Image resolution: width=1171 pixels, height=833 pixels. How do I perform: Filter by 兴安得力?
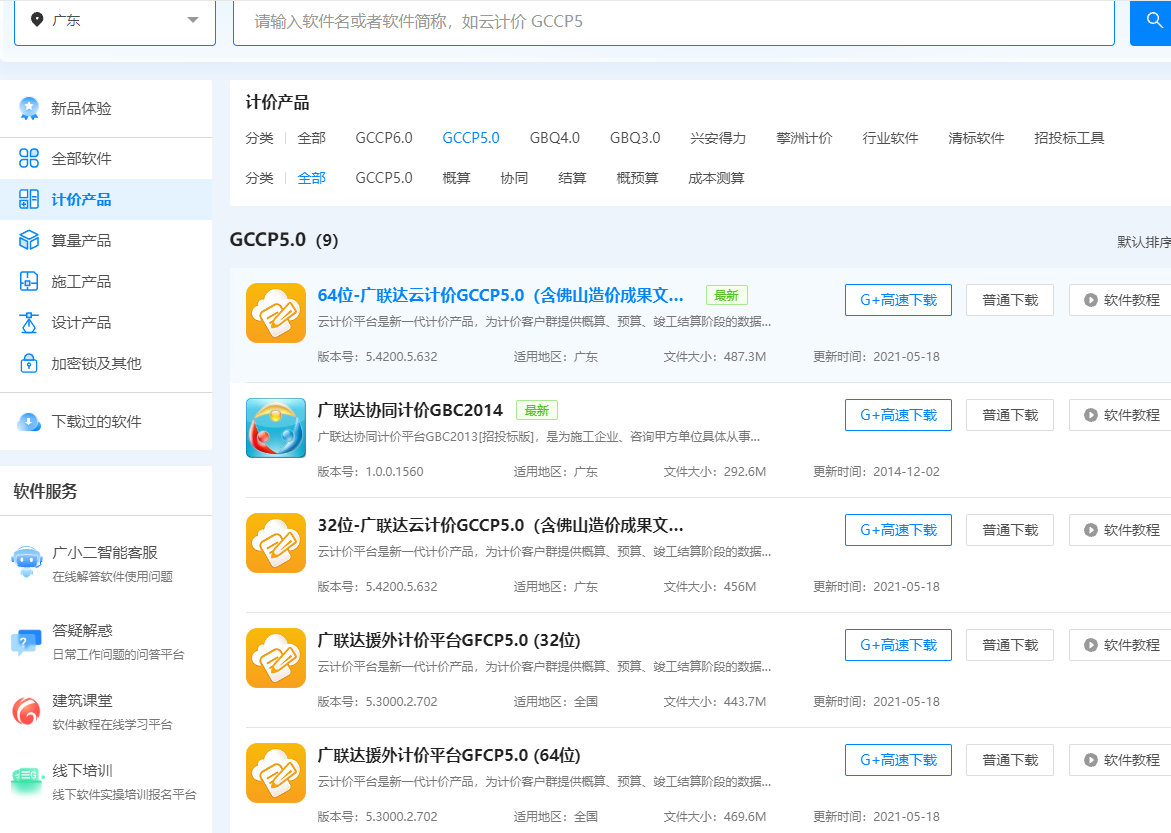(718, 138)
